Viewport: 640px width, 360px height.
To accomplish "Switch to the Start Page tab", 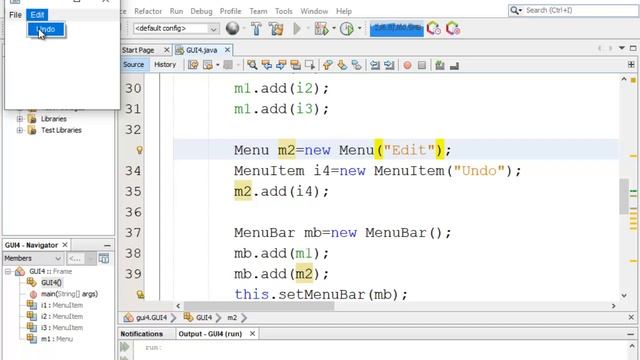I will coord(138,50).
